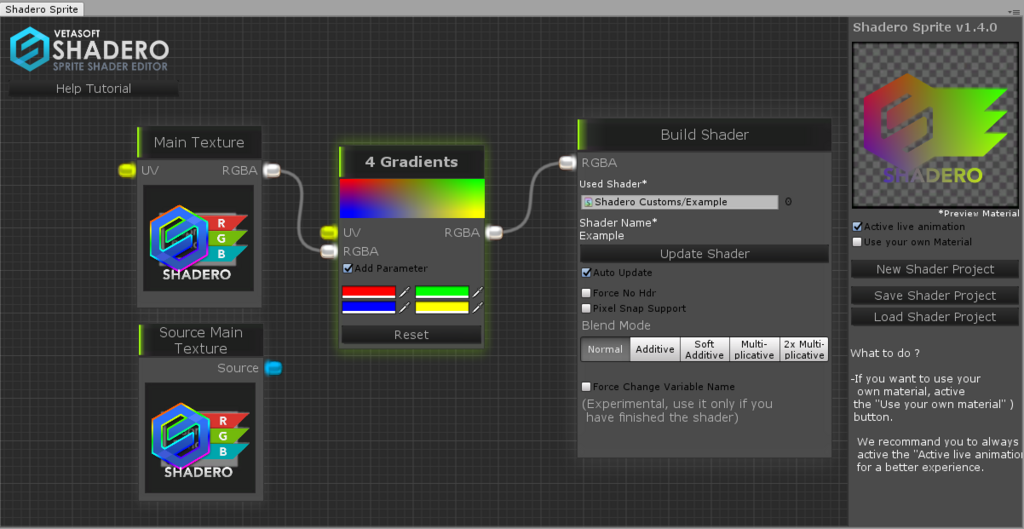Enable Force No Hdr

[586, 293]
